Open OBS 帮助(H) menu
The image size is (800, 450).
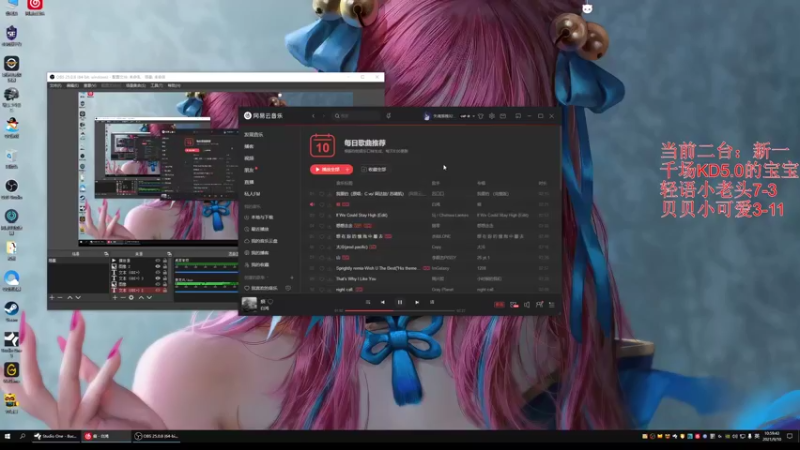pos(174,86)
